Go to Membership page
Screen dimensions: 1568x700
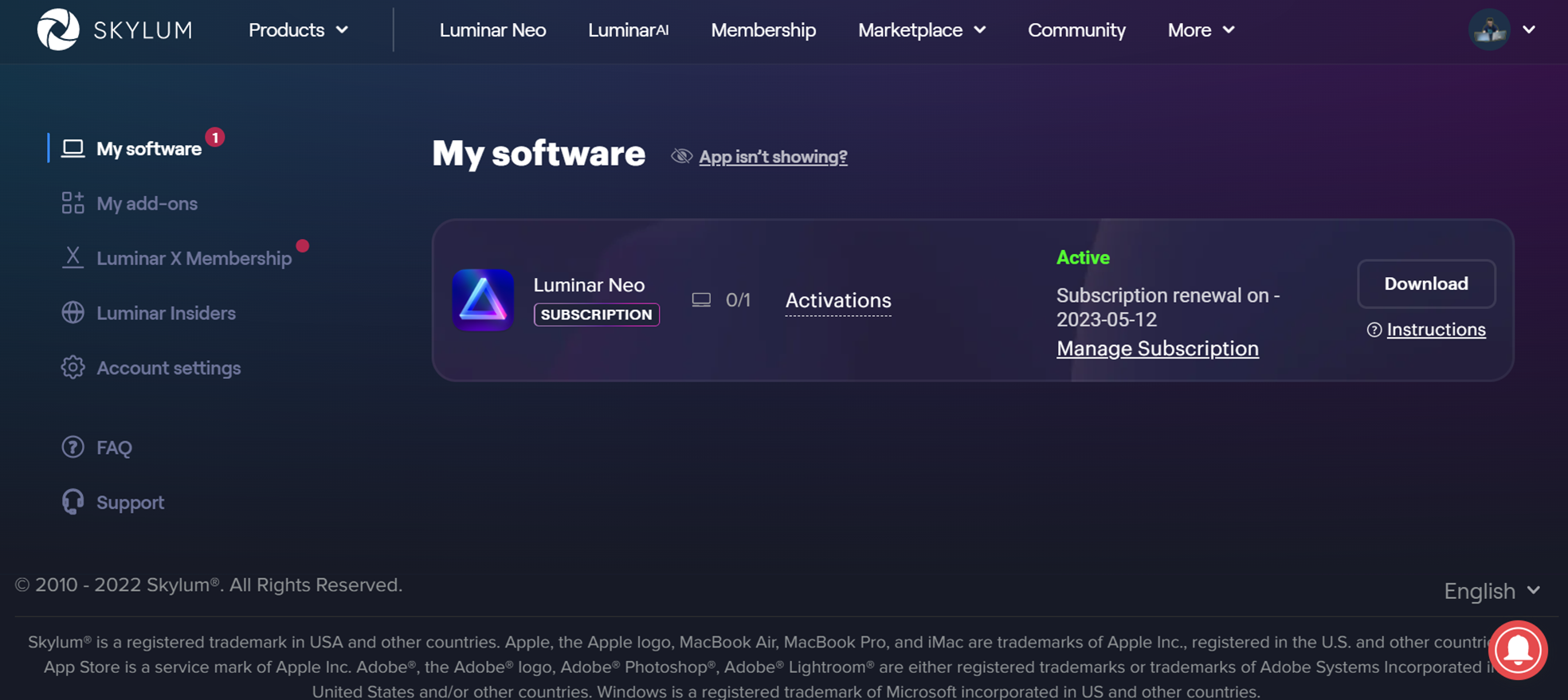tap(763, 30)
